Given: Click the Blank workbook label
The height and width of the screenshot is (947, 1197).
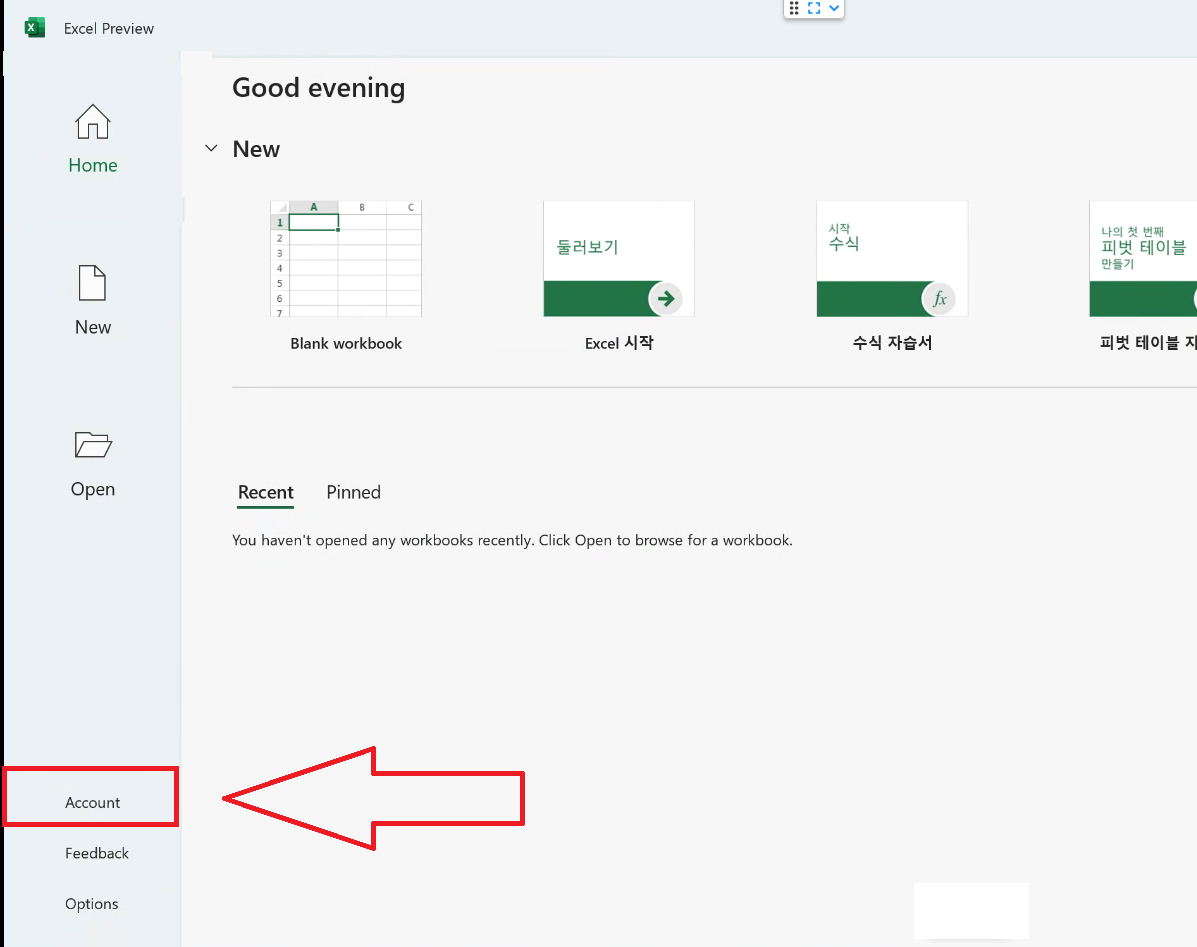Looking at the screenshot, I should point(346,343).
